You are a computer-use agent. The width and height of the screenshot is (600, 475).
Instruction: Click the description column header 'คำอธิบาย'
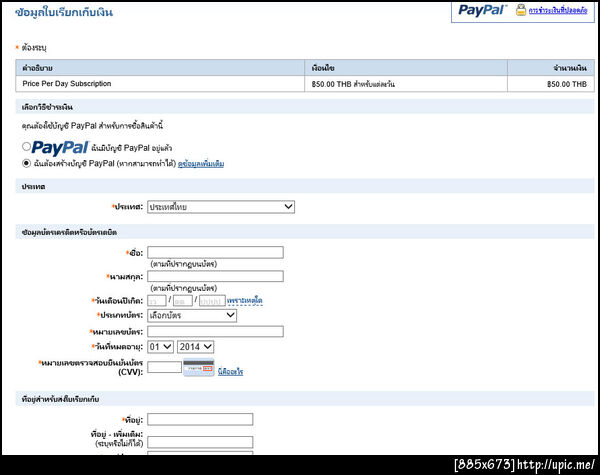pyautogui.click(x=160, y=68)
